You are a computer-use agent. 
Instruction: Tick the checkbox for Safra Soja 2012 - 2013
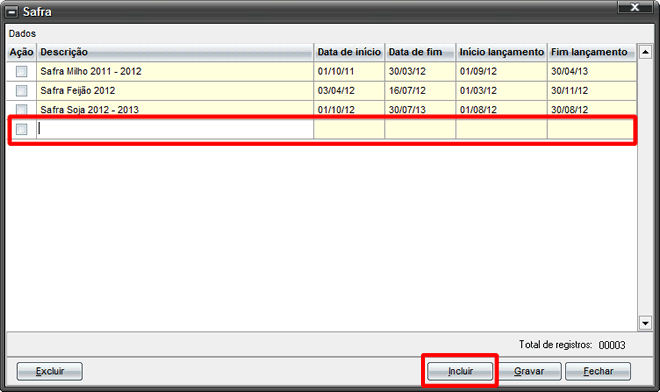[21, 109]
